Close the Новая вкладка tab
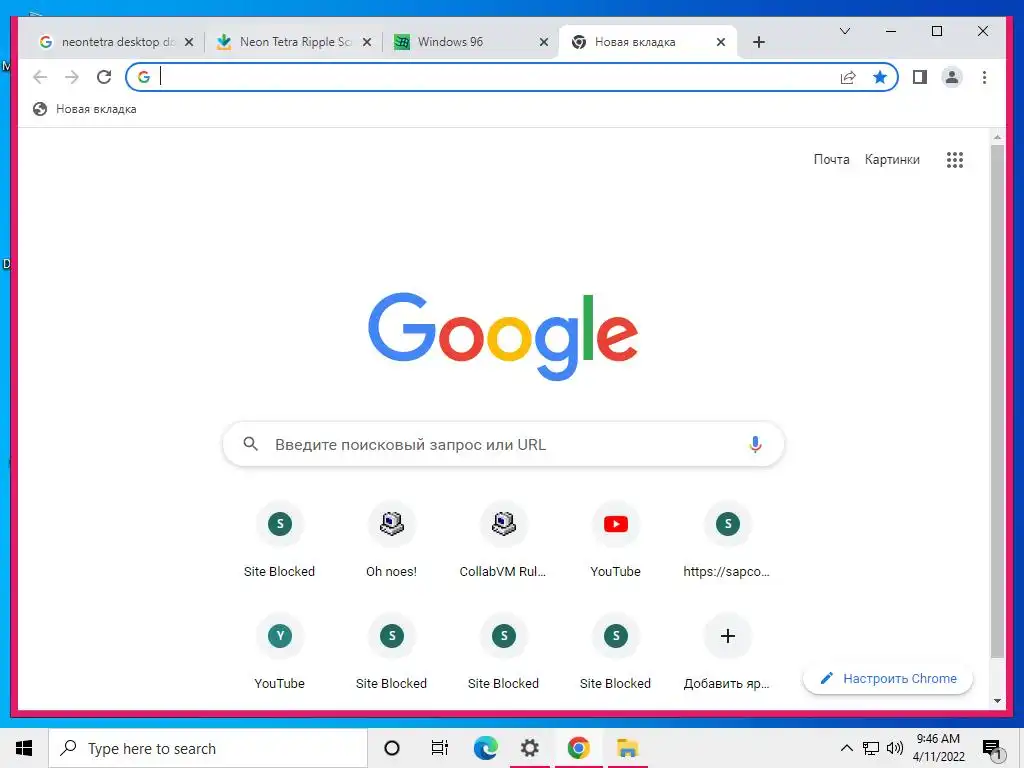1024x768 pixels. tap(720, 42)
